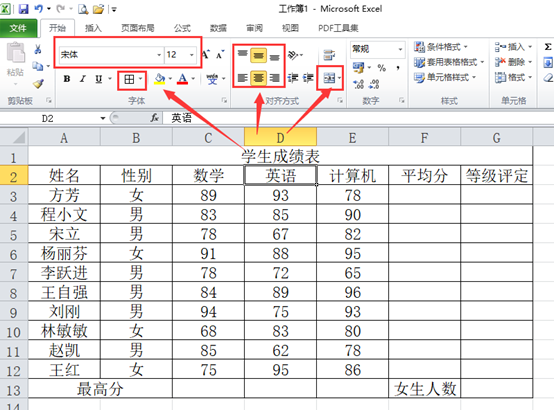554x410 pixels.
Task: Switch to the 插入 ribbon tab
Action: 93,28
